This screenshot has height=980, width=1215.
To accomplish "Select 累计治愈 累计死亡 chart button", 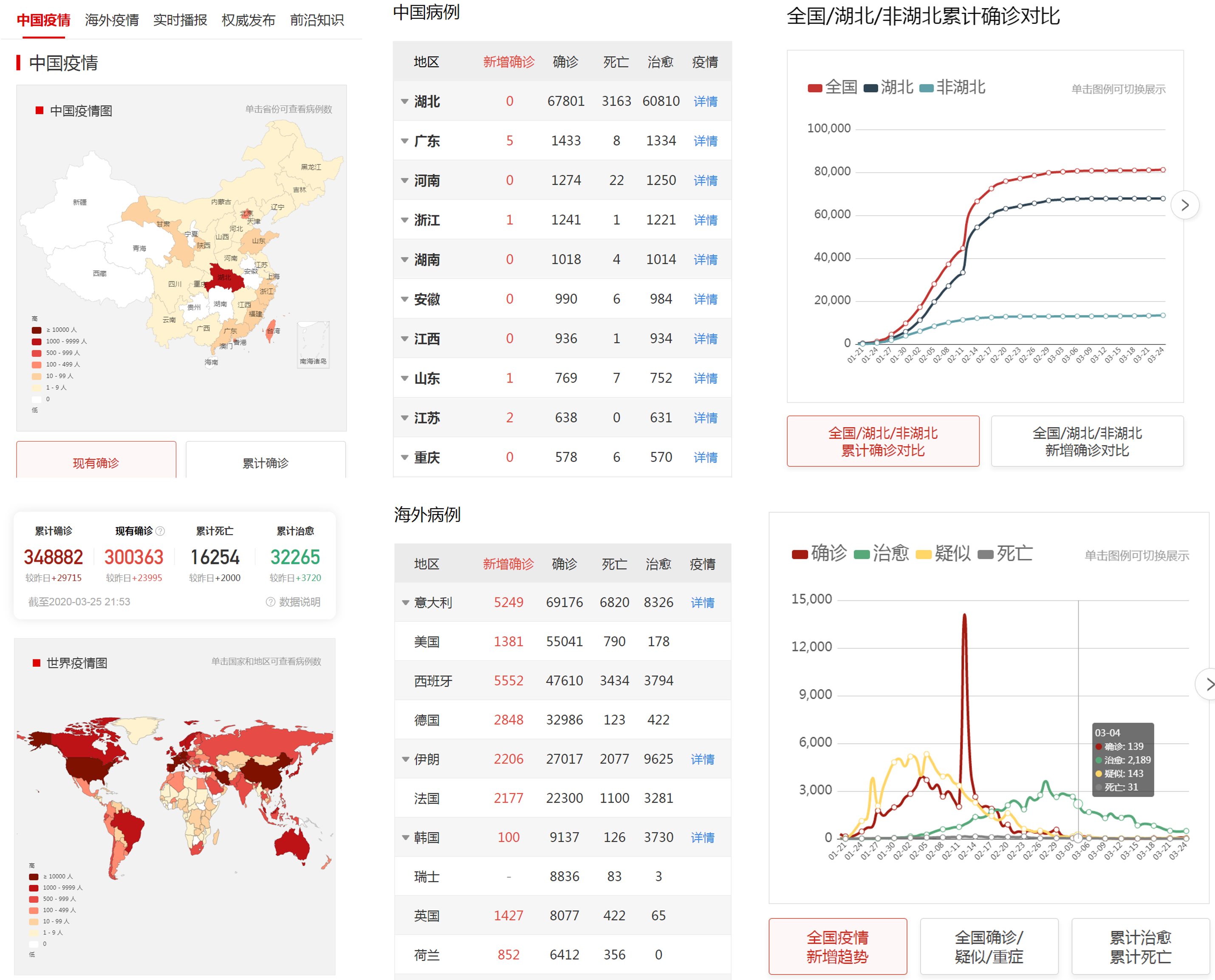I will [x=1140, y=947].
